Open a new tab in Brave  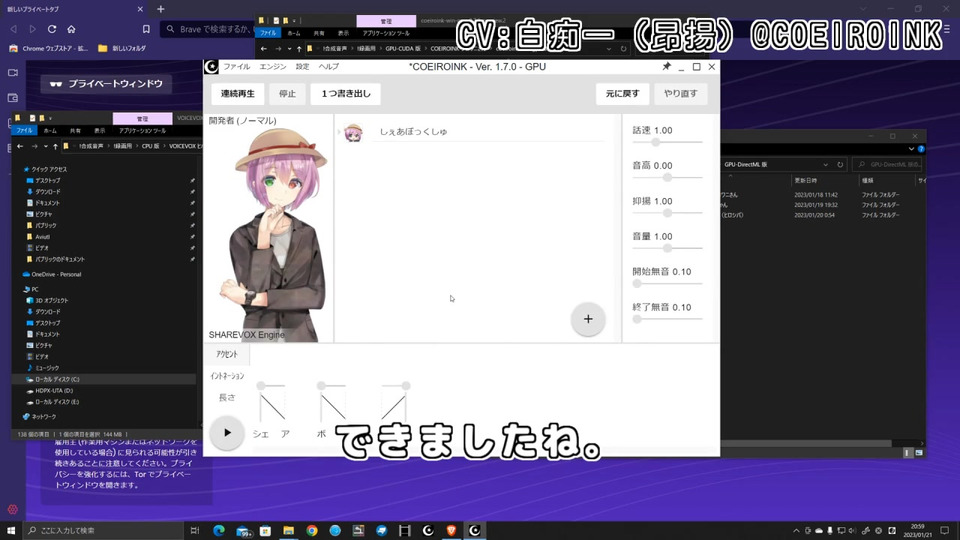pyautogui.click(x=160, y=9)
